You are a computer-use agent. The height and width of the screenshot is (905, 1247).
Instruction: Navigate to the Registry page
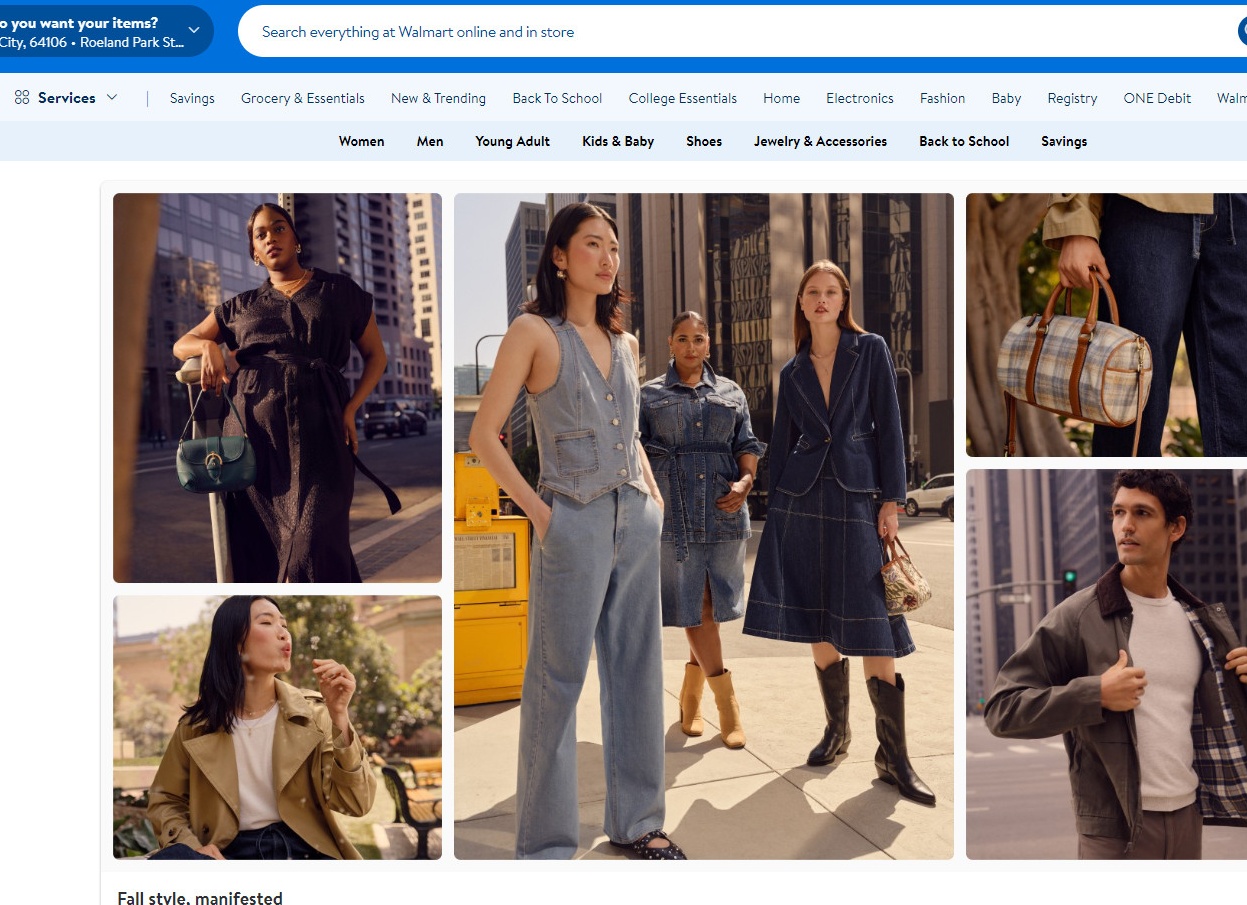pyautogui.click(x=1072, y=98)
